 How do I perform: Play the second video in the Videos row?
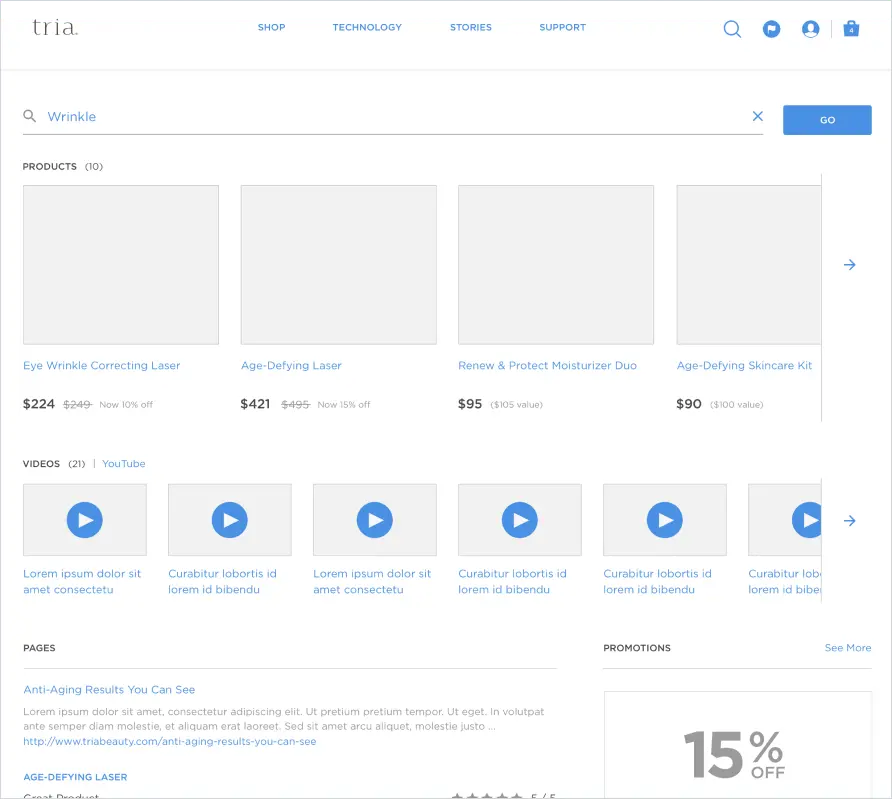click(230, 520)
